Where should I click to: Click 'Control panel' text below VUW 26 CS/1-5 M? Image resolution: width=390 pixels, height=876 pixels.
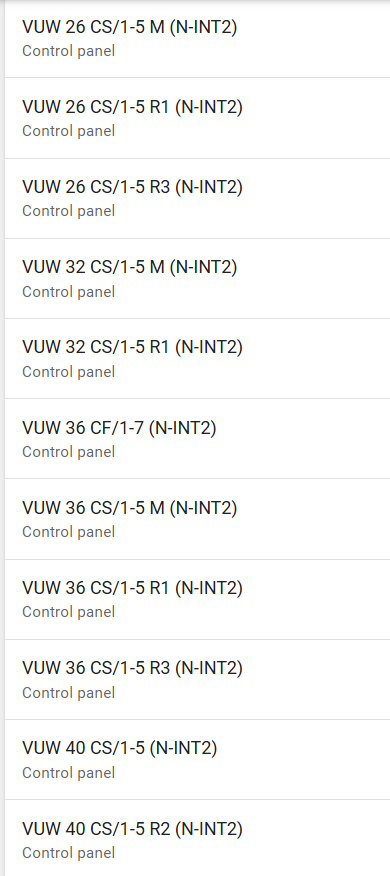(x=68, y=51)
